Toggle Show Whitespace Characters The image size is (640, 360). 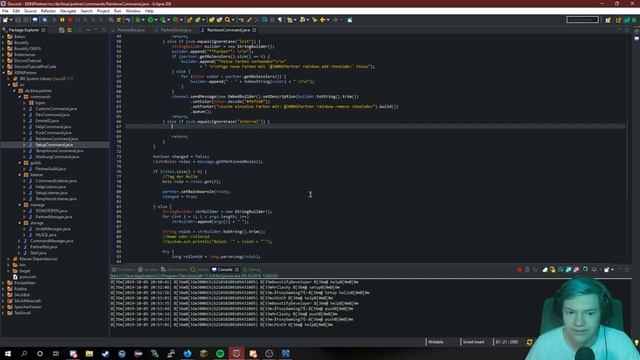coord(280,20)
